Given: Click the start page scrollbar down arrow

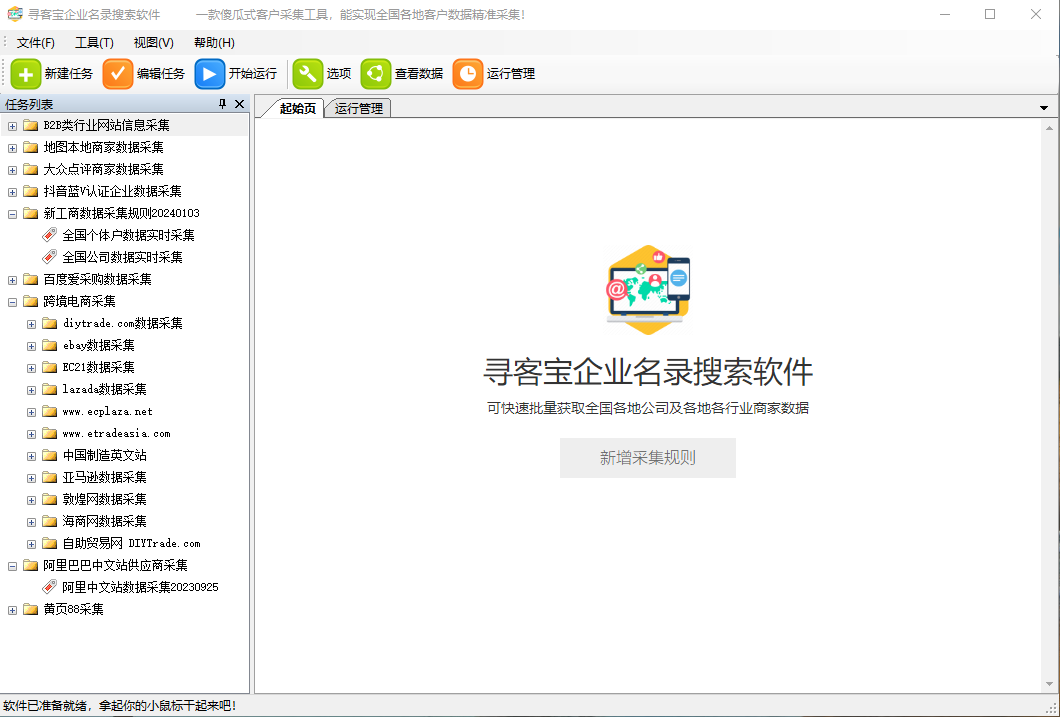Looking at the screenshot, I should (1049, 685).
